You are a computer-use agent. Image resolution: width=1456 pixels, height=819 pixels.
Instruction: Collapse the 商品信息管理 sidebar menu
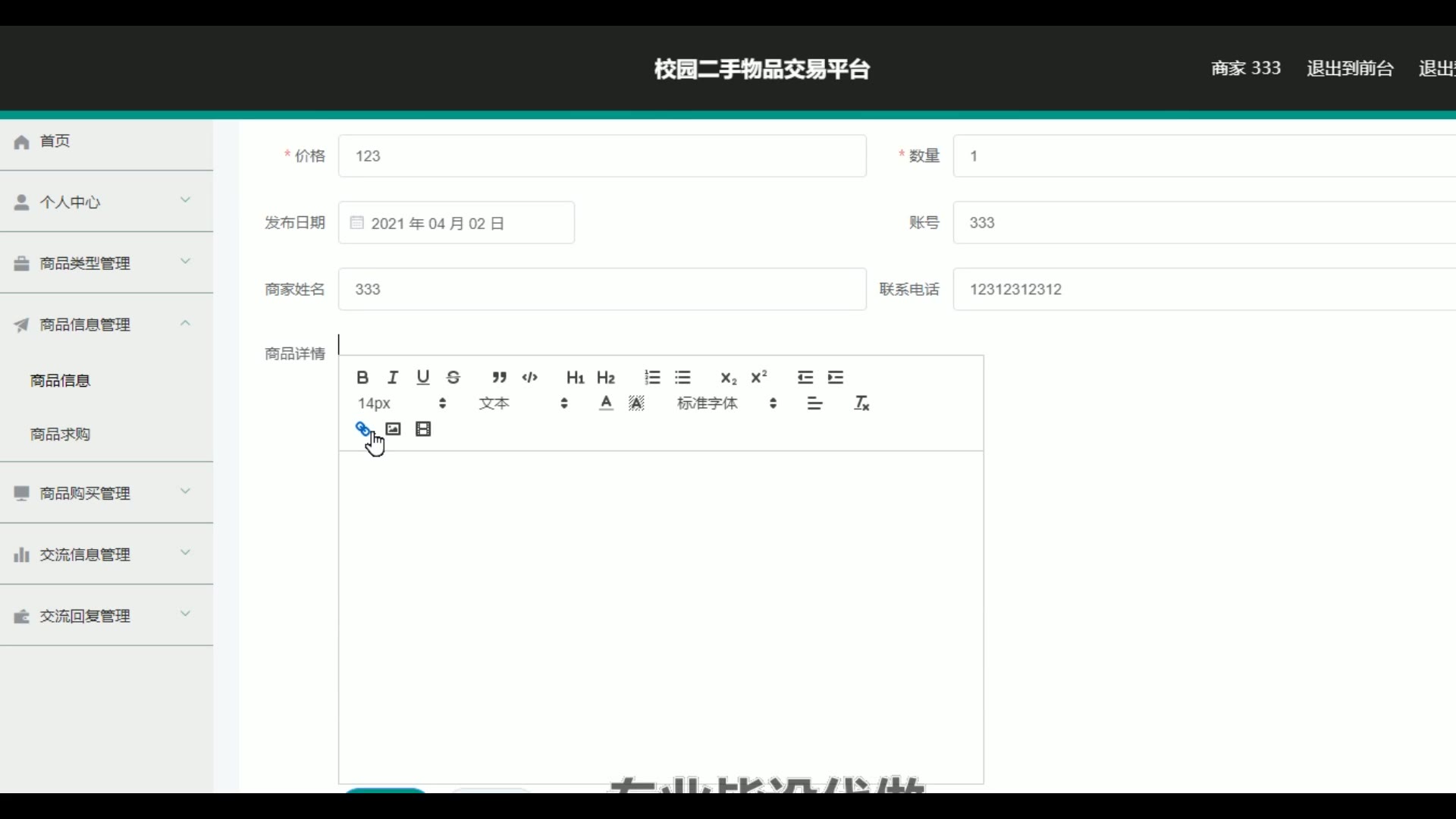pyautogui.click(x=106, y=325)
